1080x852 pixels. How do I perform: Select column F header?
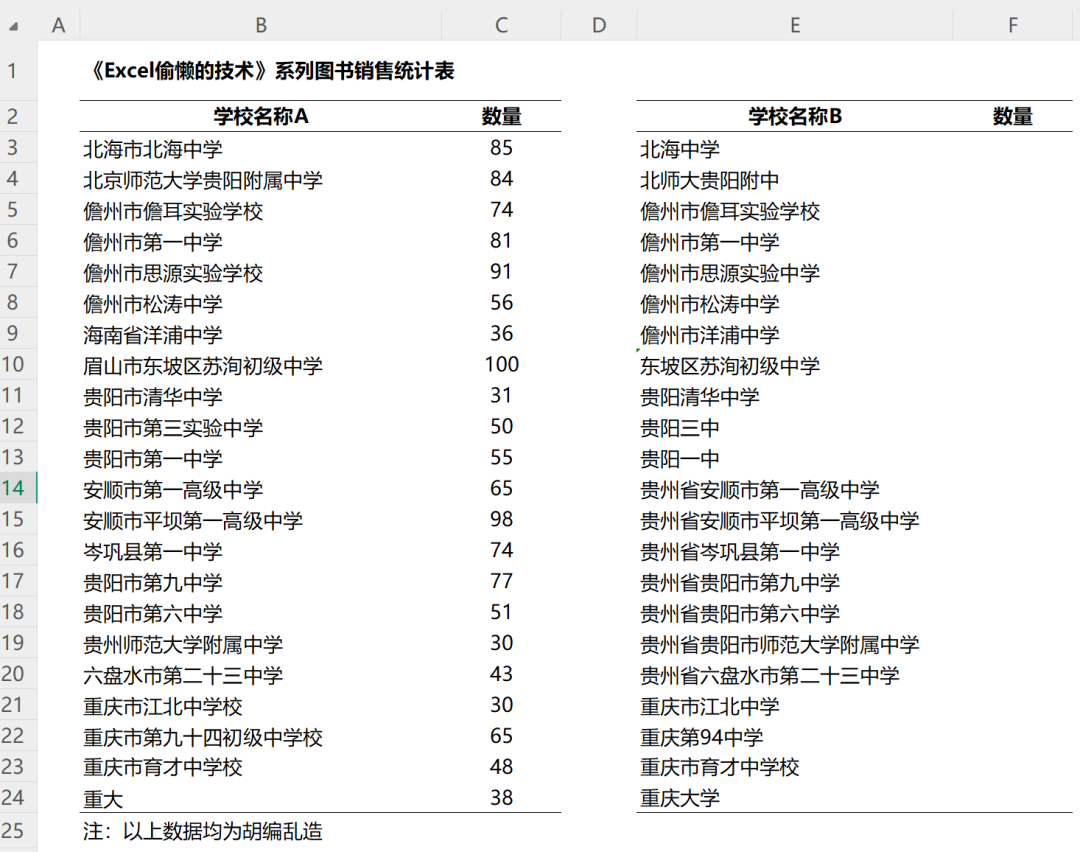coord(1012,24)
